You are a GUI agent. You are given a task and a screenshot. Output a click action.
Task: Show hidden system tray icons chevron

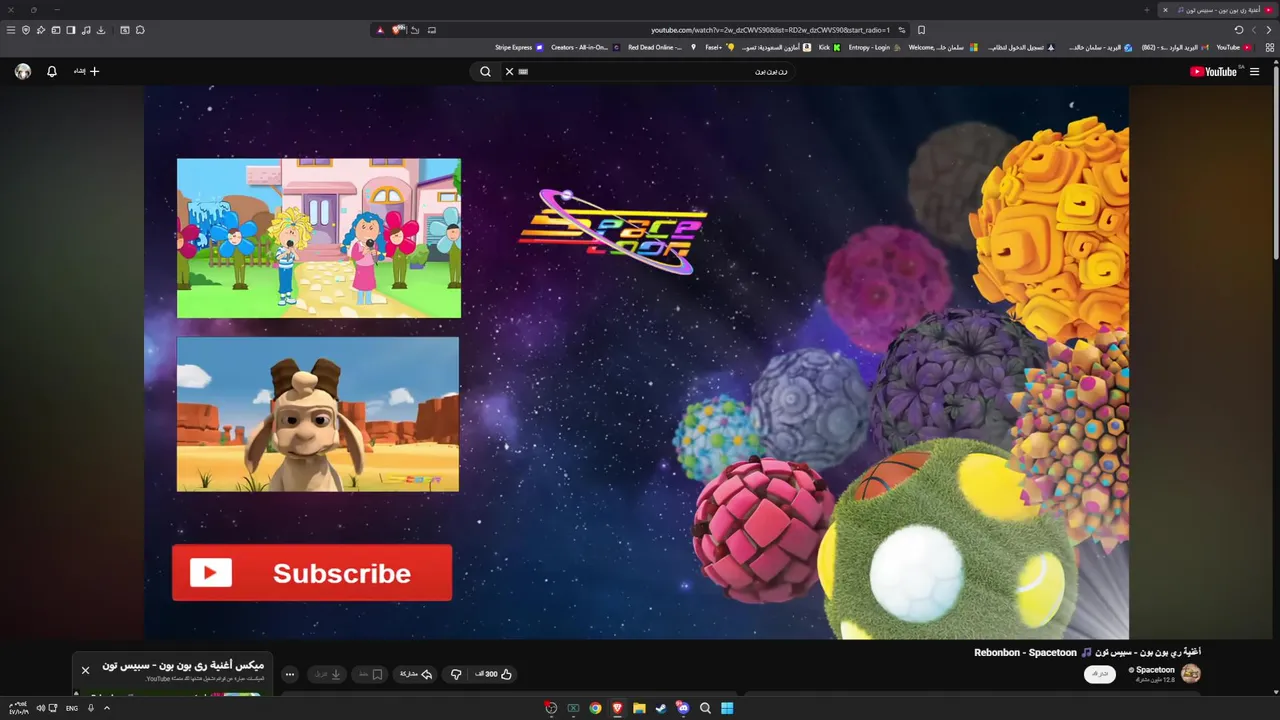pyautogui.click(x=107, y=708)
